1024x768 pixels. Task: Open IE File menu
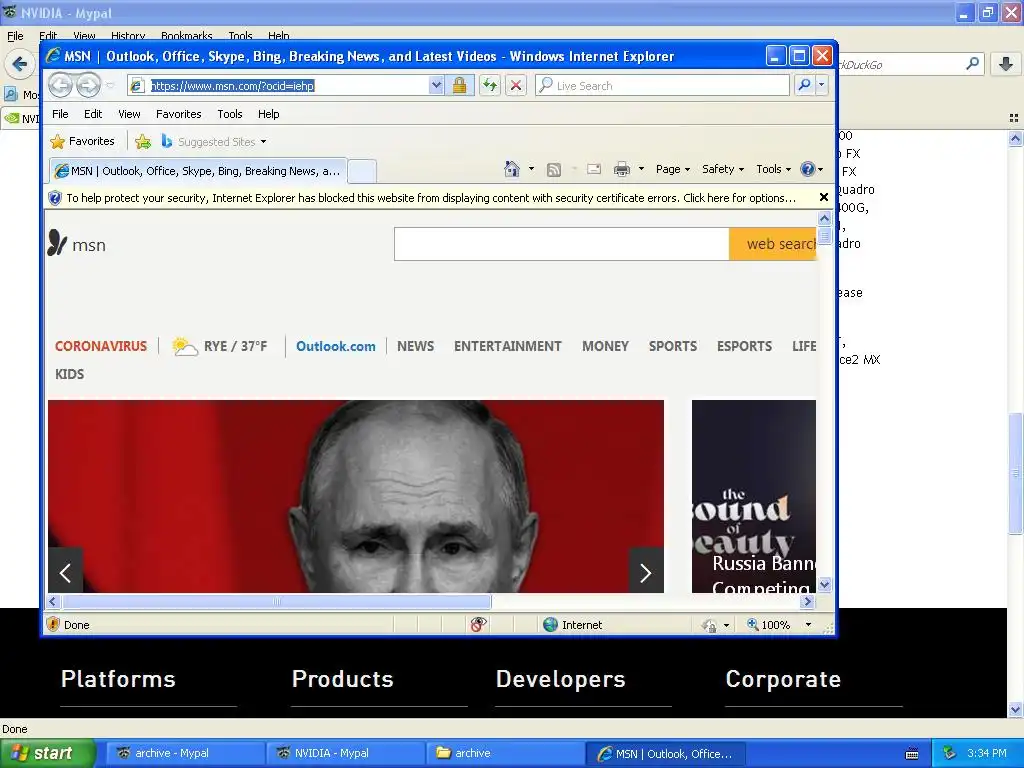(60, 114)
